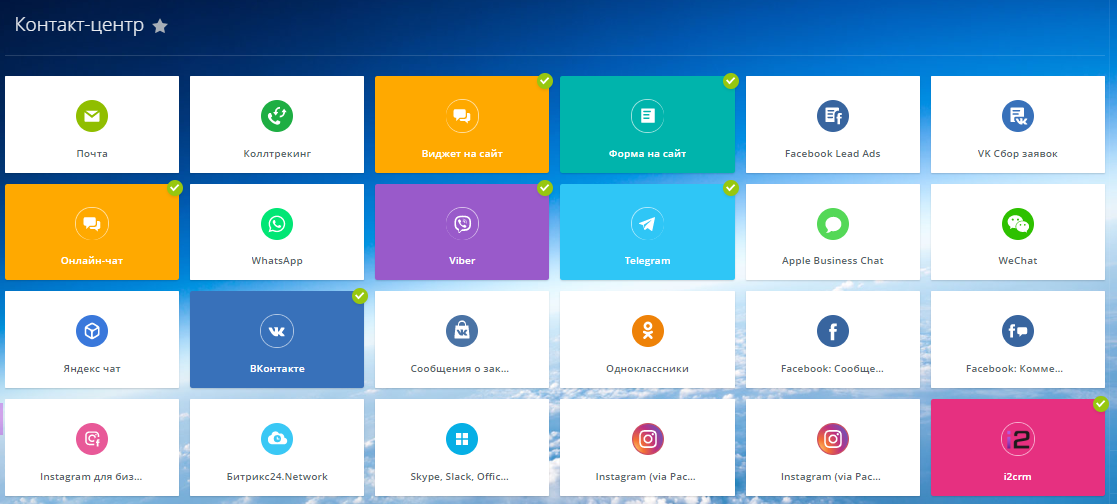Image resolution: width=1117 pixels, height=504 pixels.
Task: Click the Facebook Lead Ads label
Action: point(832,154)
